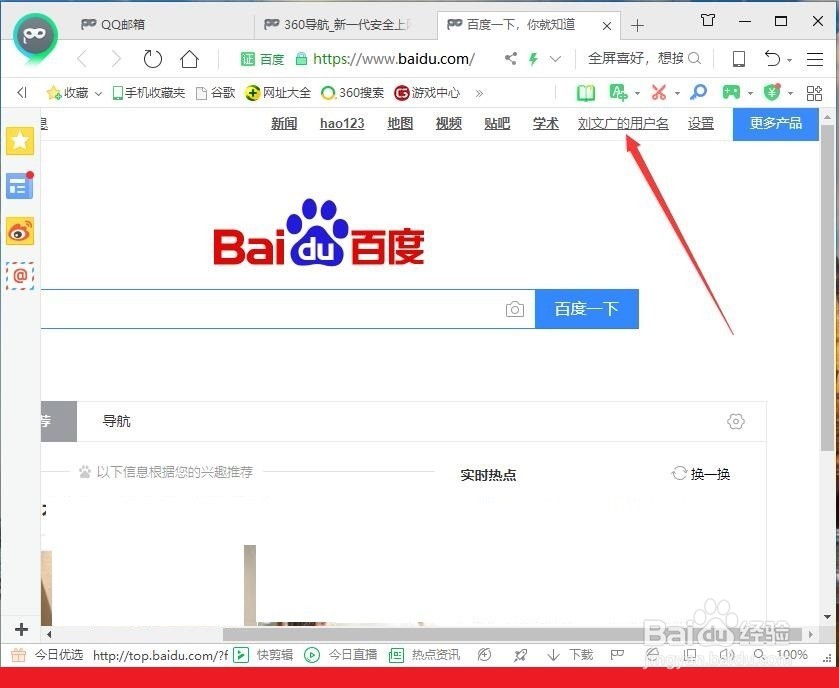This screenshot has height=688, width=839.
Task: Open the mobile device icon in toolbar
Action: click(739, 59)
